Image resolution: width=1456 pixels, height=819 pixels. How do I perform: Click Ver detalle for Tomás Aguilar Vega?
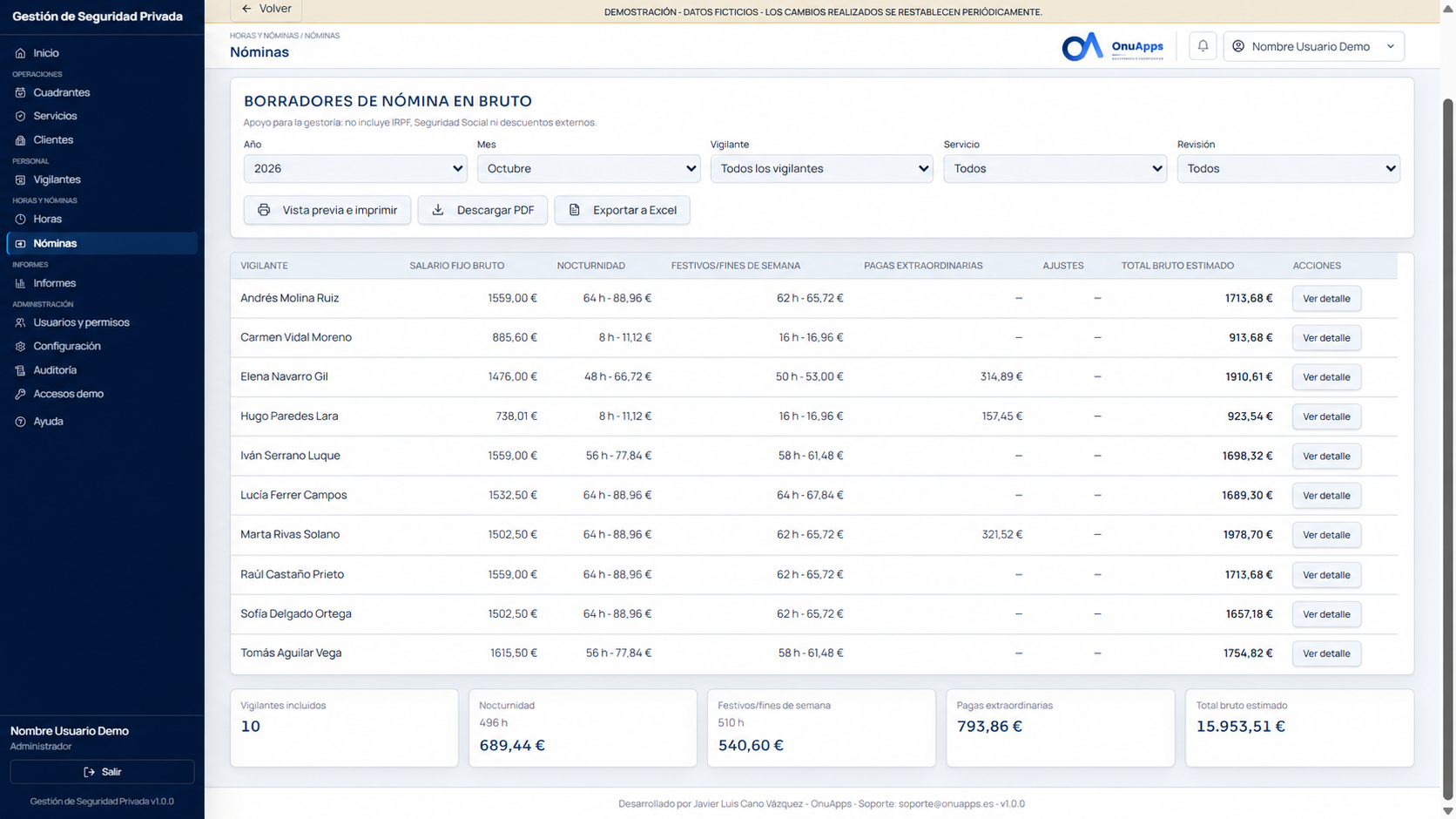tap(1326, 653)
